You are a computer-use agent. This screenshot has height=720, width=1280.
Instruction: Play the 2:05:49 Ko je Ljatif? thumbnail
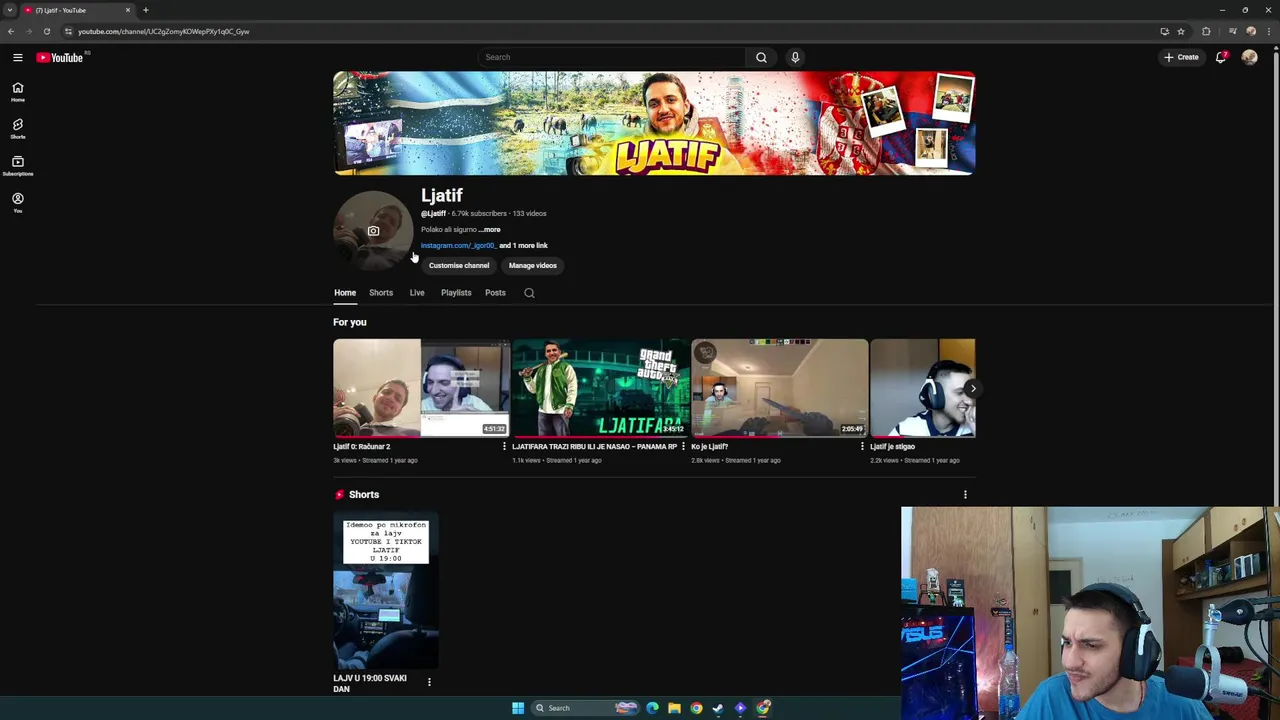pos(779,388)
